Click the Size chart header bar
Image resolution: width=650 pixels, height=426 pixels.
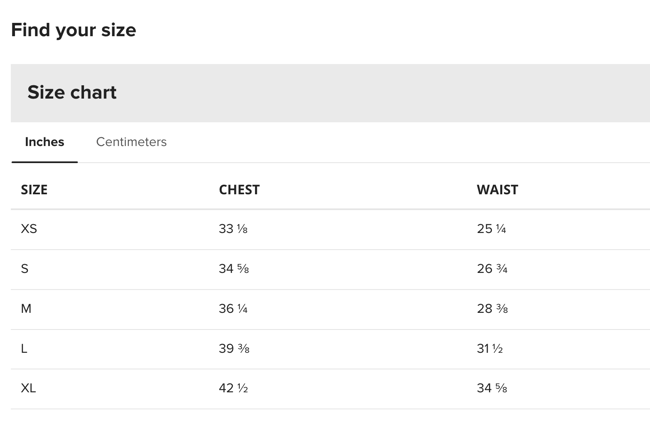pyautogui.click(x=330, y=93)
